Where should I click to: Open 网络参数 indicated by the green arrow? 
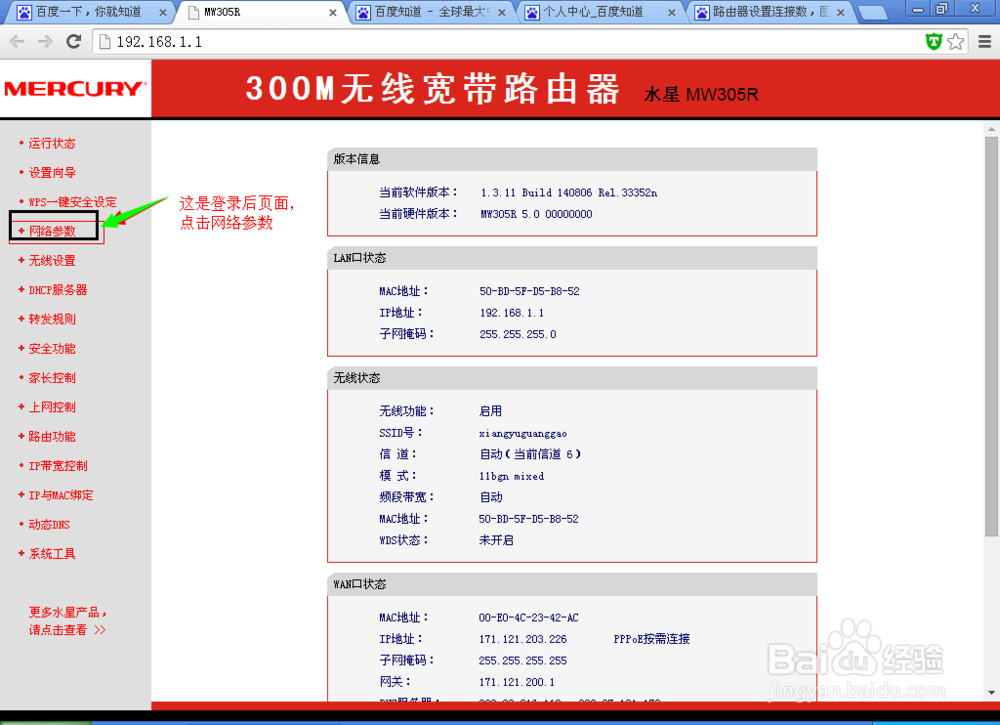(x=55, y=230)
